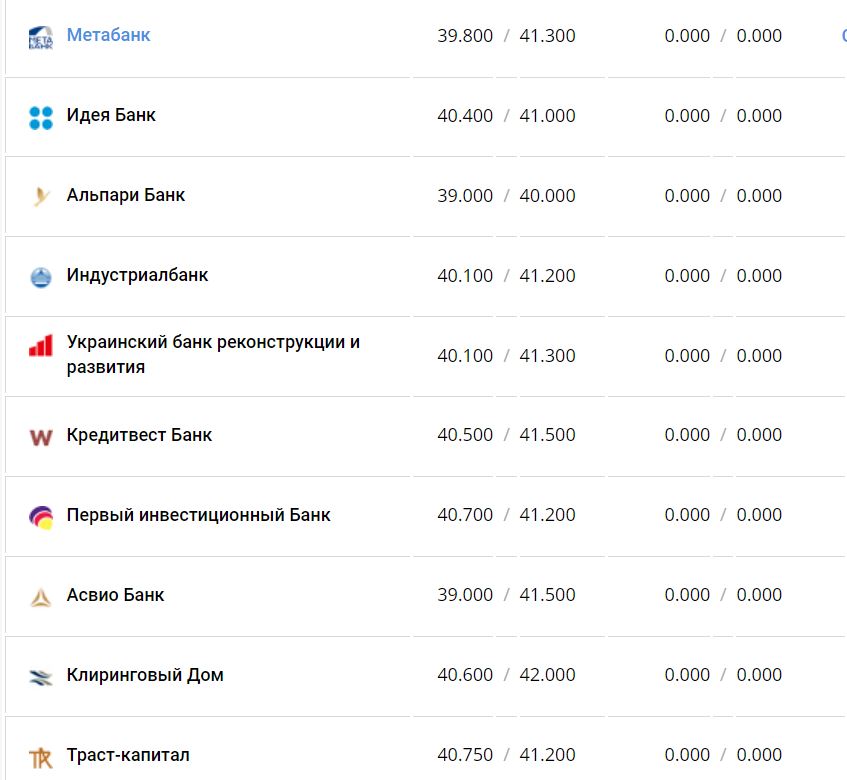Screen dimensions: 847x780
Task: Click the Асвио Банк triangle logo
Action: pos(40,597)
